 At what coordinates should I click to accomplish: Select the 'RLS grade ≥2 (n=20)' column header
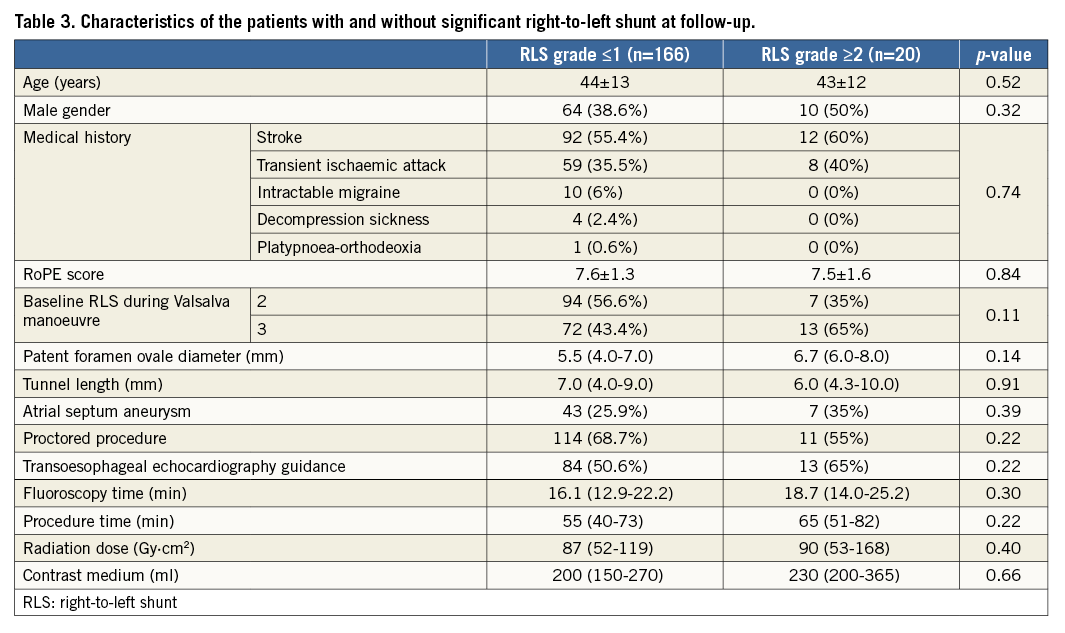841,55
